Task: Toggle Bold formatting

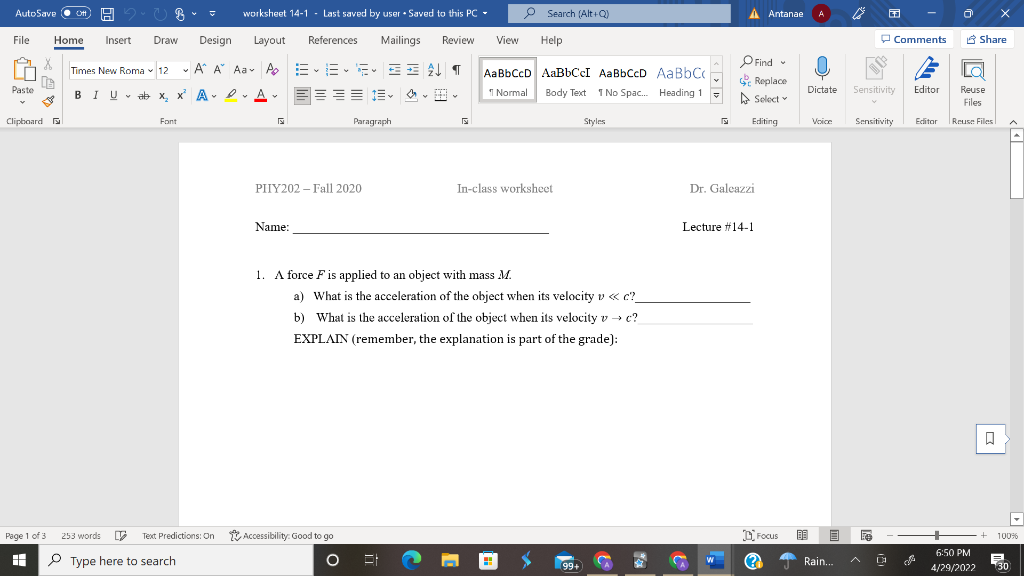Action: 78,96
